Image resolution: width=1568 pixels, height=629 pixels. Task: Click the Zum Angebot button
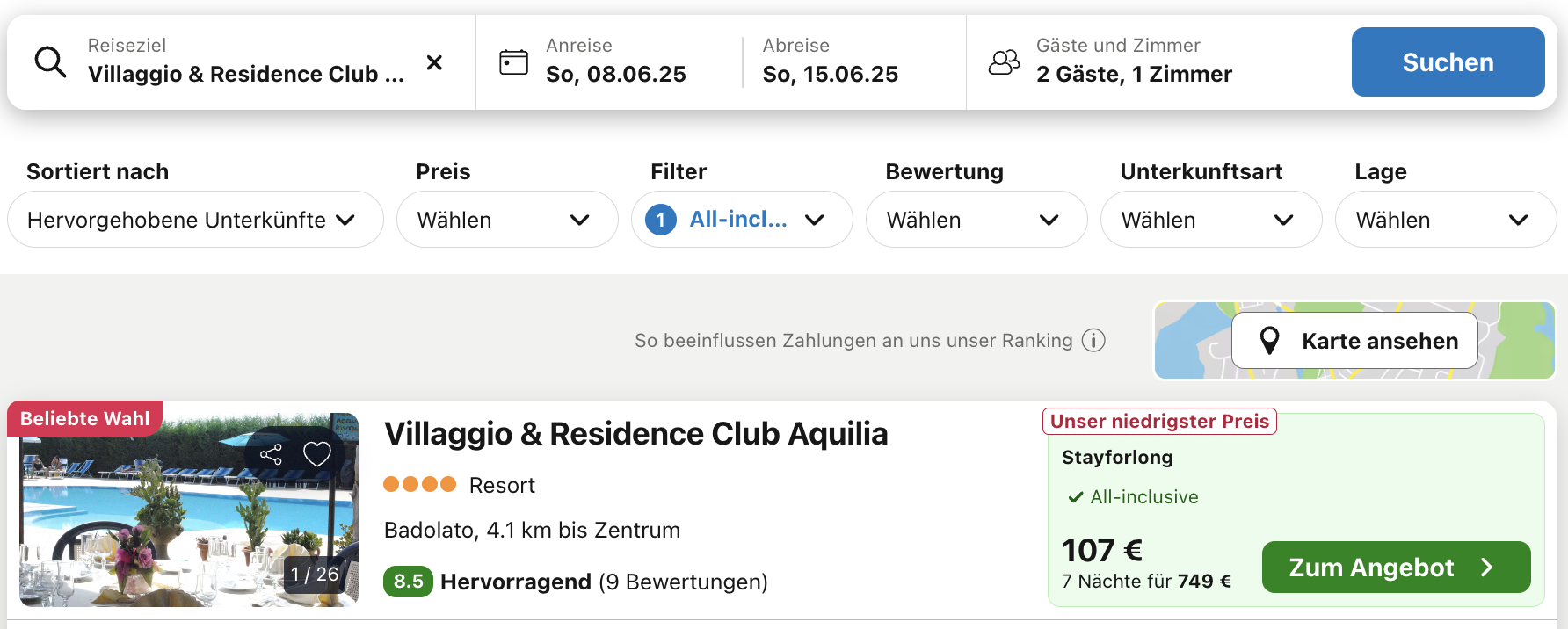coord(1396,568)
